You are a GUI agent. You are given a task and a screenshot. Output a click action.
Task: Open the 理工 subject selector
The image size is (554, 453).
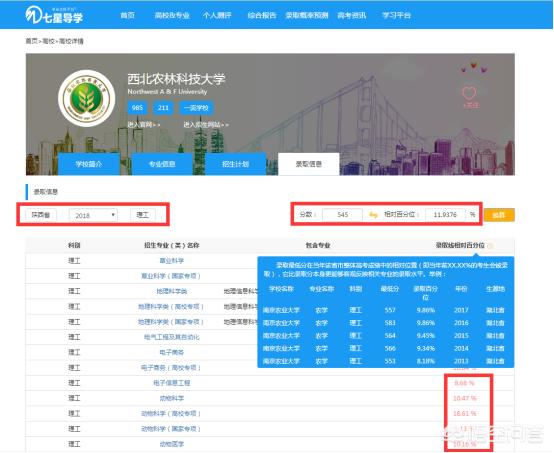click(142, 214)
